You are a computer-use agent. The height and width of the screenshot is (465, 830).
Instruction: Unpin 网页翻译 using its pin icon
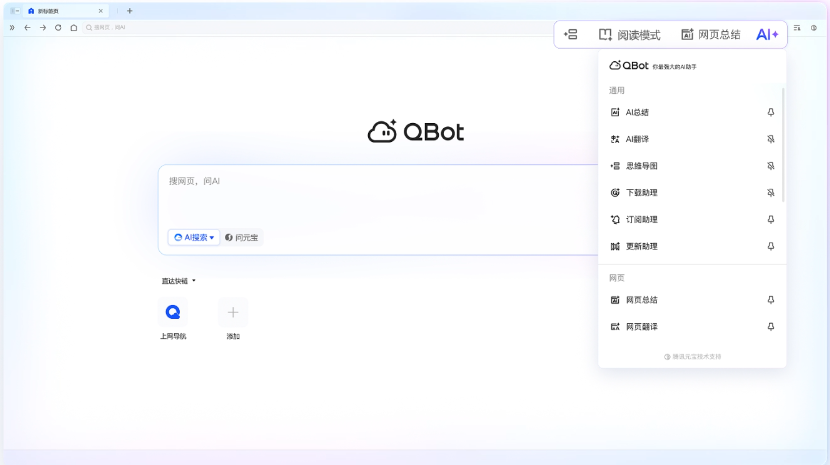coord(771,327)
